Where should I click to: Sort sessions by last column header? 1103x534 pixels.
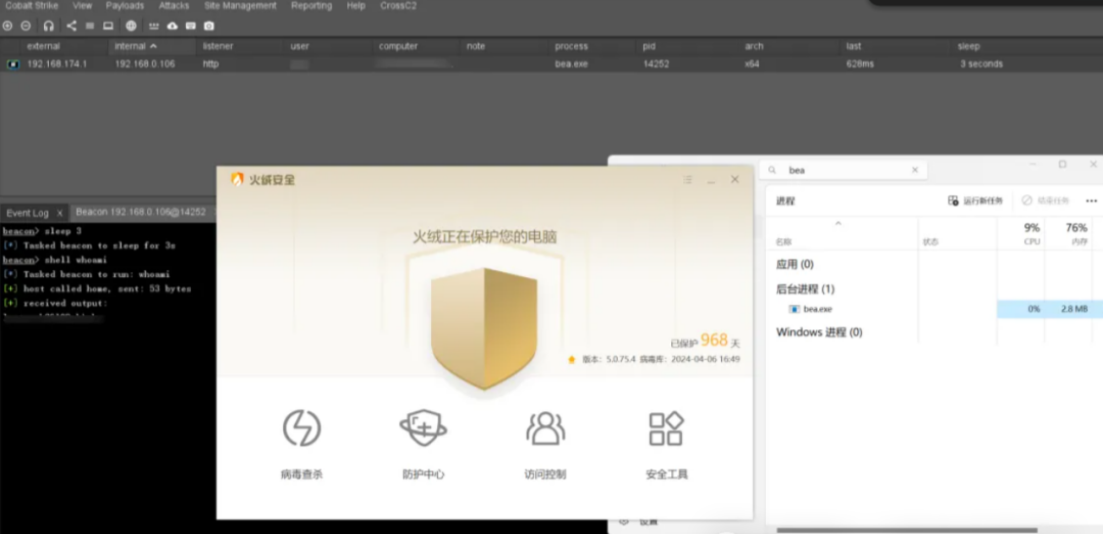pos(853,46)
